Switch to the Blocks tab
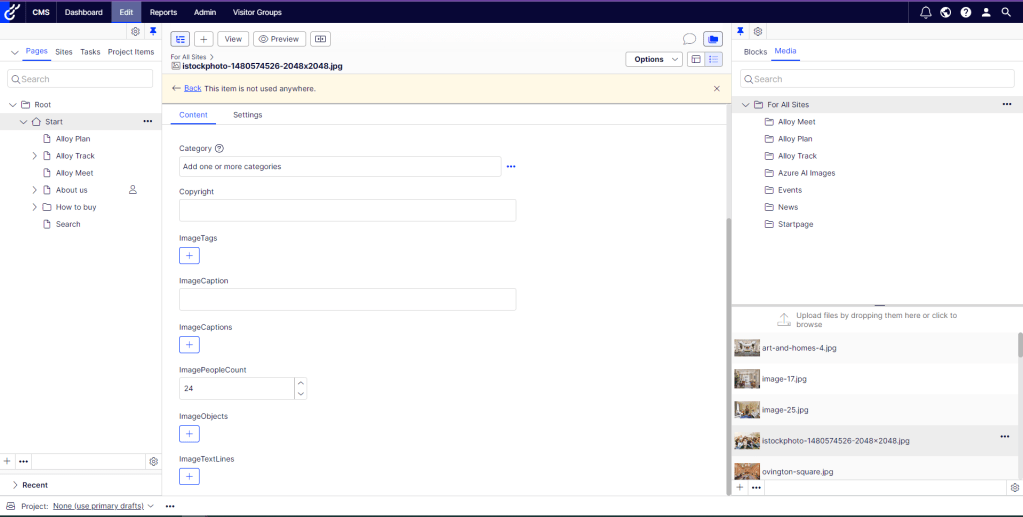Screen dimensions: 1023x517 point(755,51)
